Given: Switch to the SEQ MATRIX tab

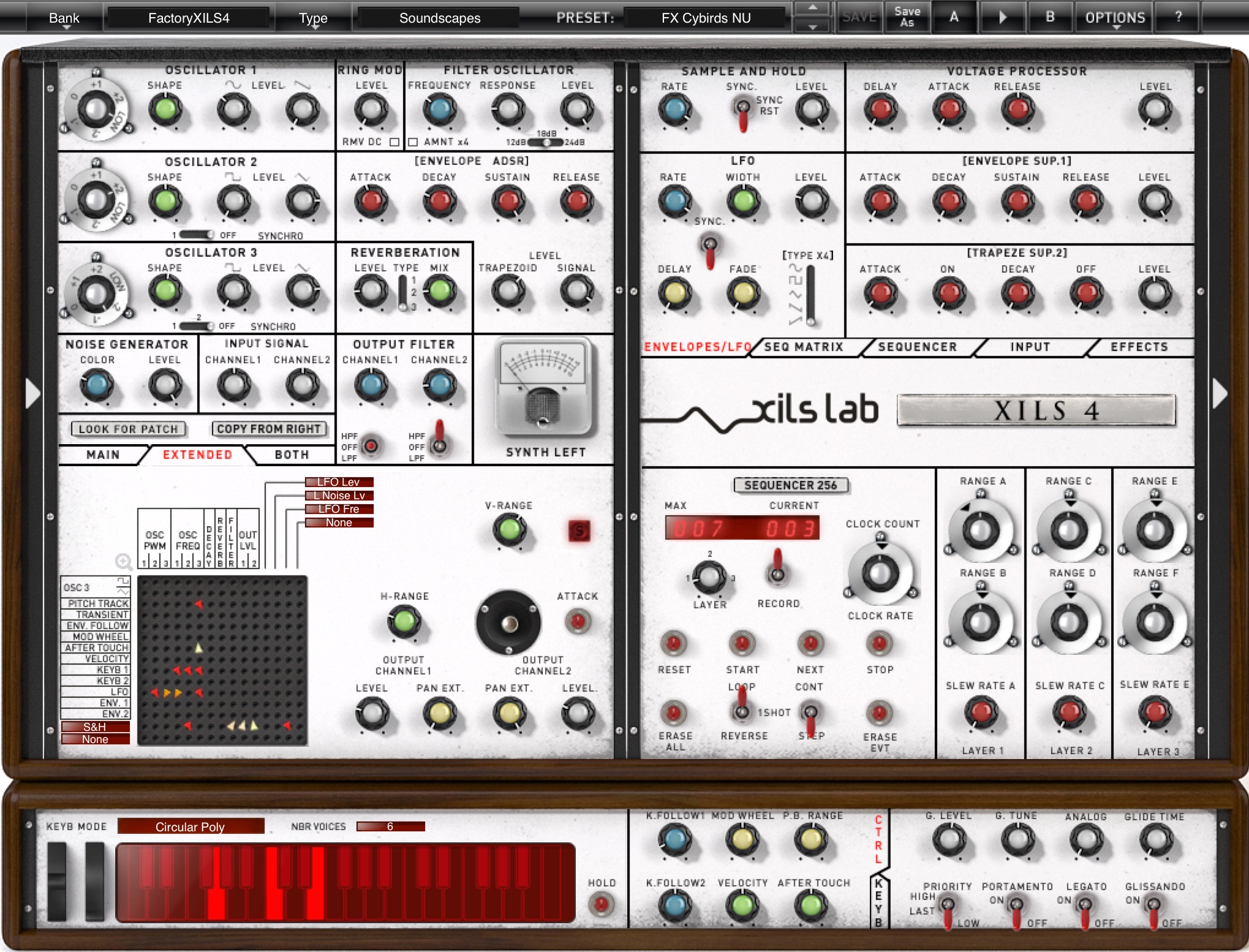Looking at the screenshot, I should [x=803, y=347].
